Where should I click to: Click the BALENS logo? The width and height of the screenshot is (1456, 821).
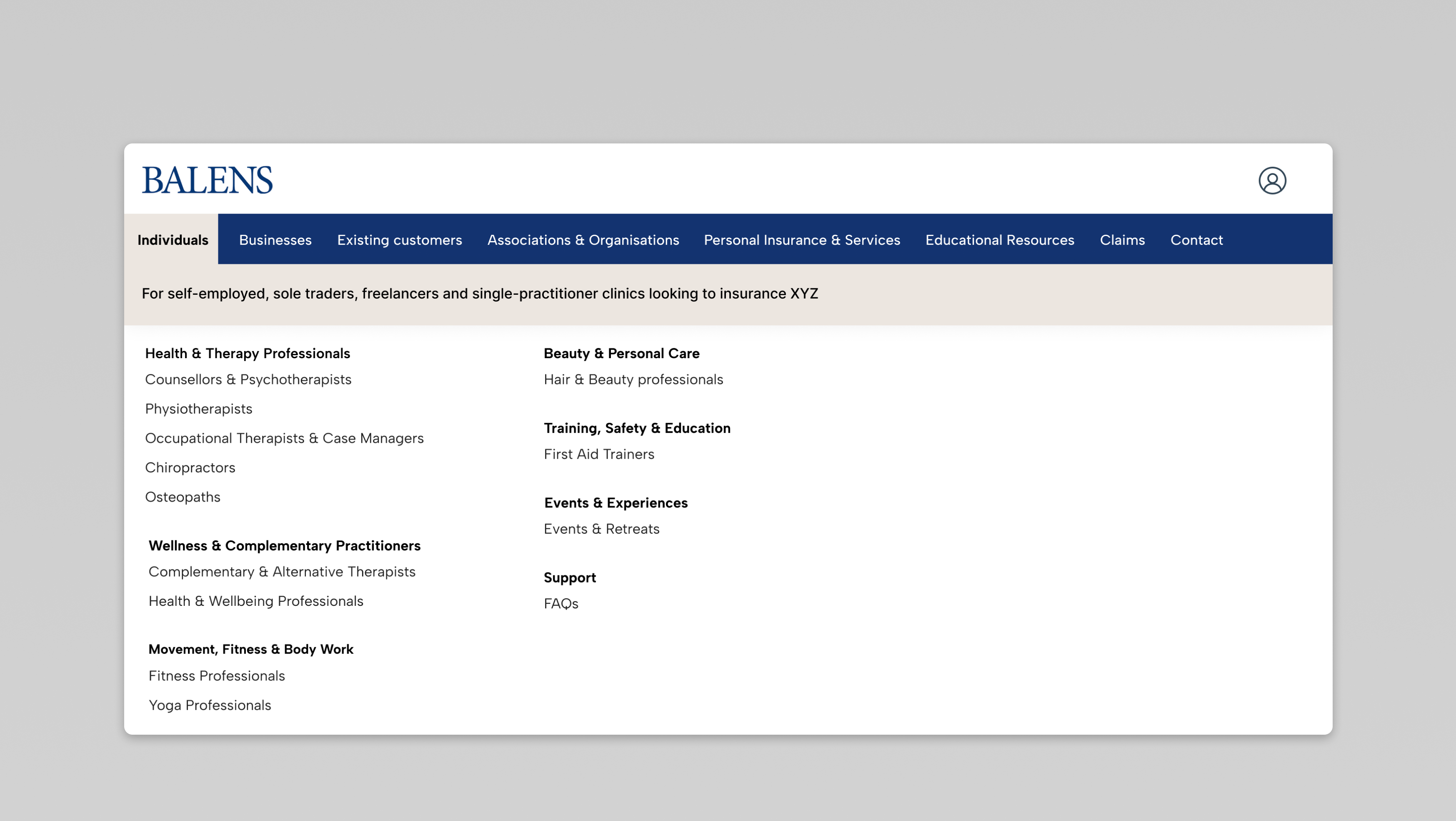point(207,180)
